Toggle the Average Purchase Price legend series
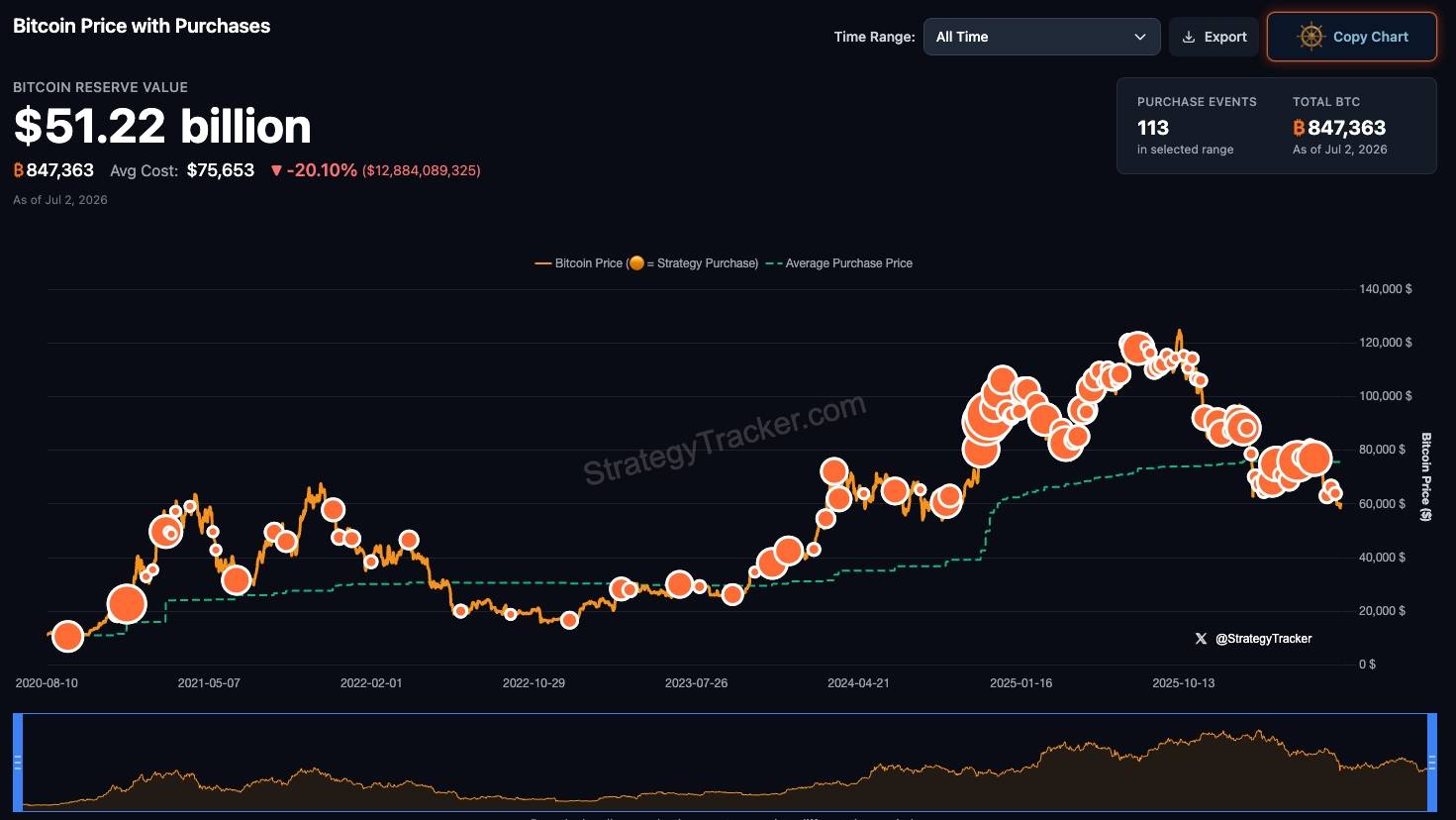 click(839, 263)
